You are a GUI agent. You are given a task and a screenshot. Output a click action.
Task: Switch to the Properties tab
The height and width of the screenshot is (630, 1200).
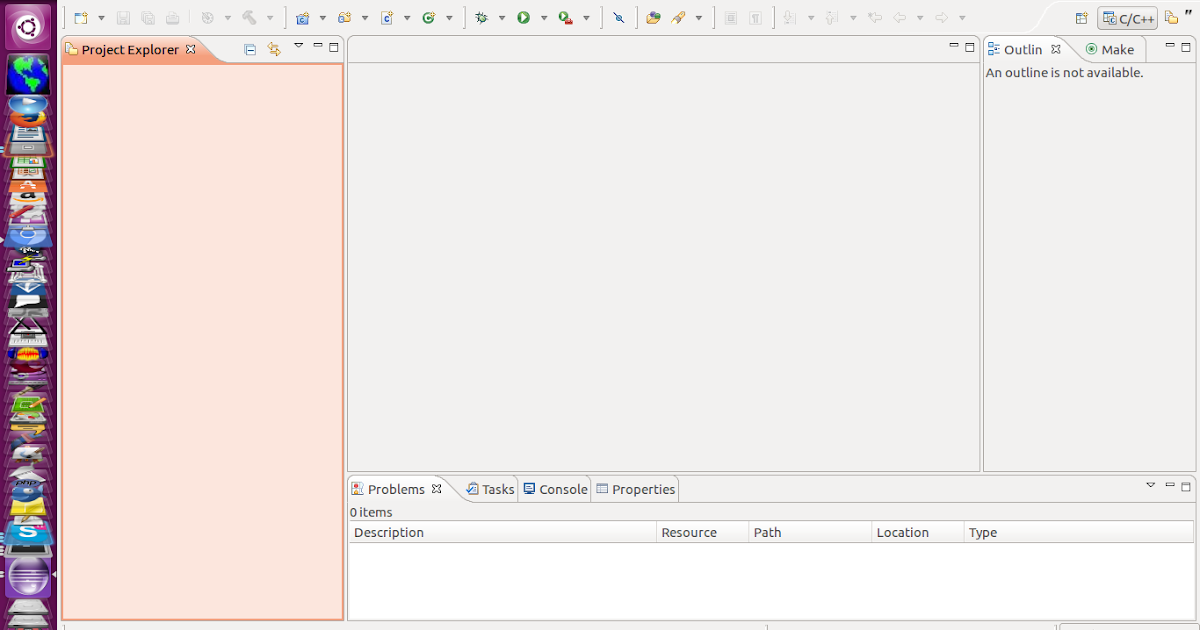(x=636, y=489)
